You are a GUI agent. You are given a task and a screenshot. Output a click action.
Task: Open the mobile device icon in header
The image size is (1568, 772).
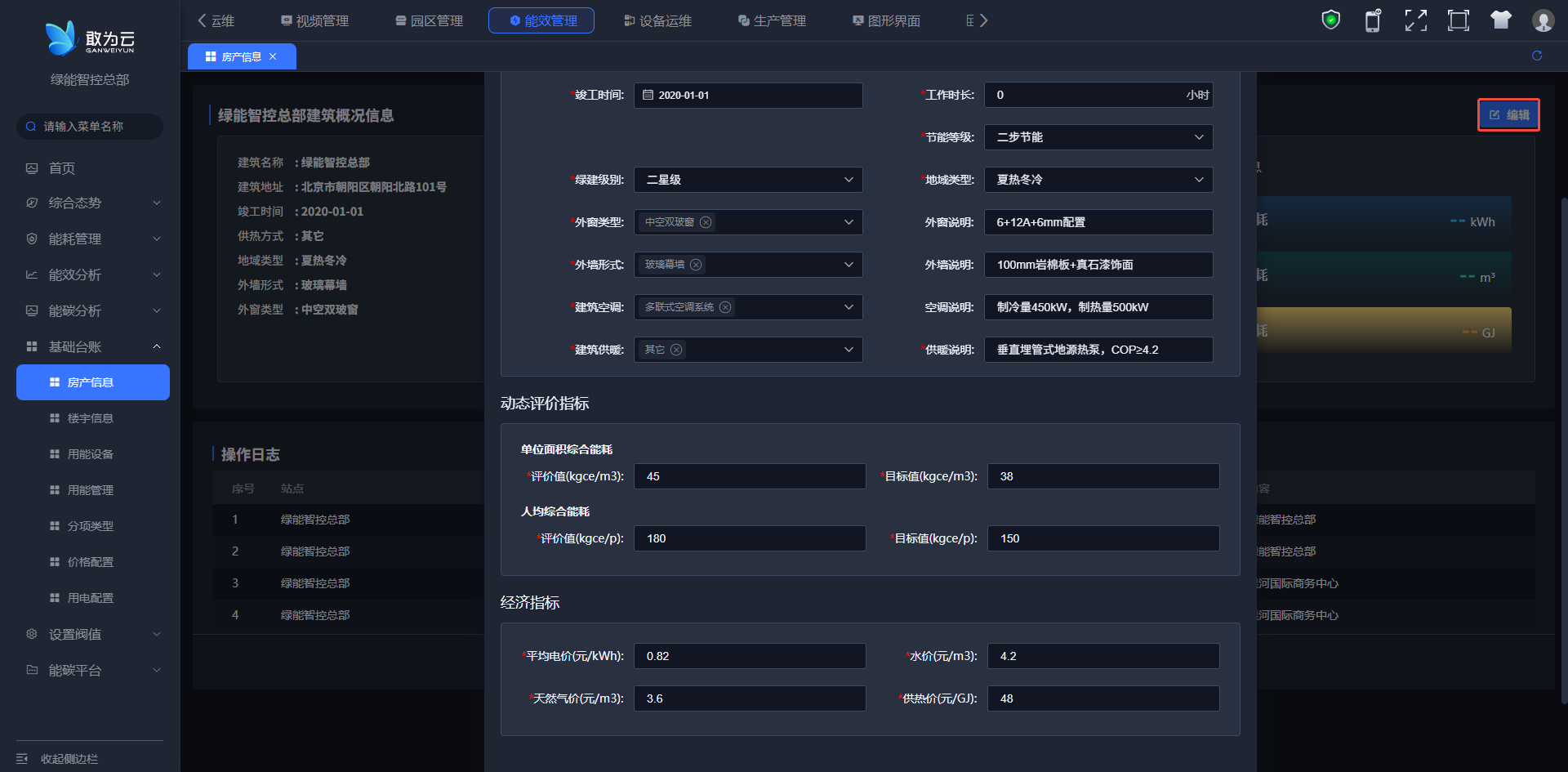tap(1373, 20)
